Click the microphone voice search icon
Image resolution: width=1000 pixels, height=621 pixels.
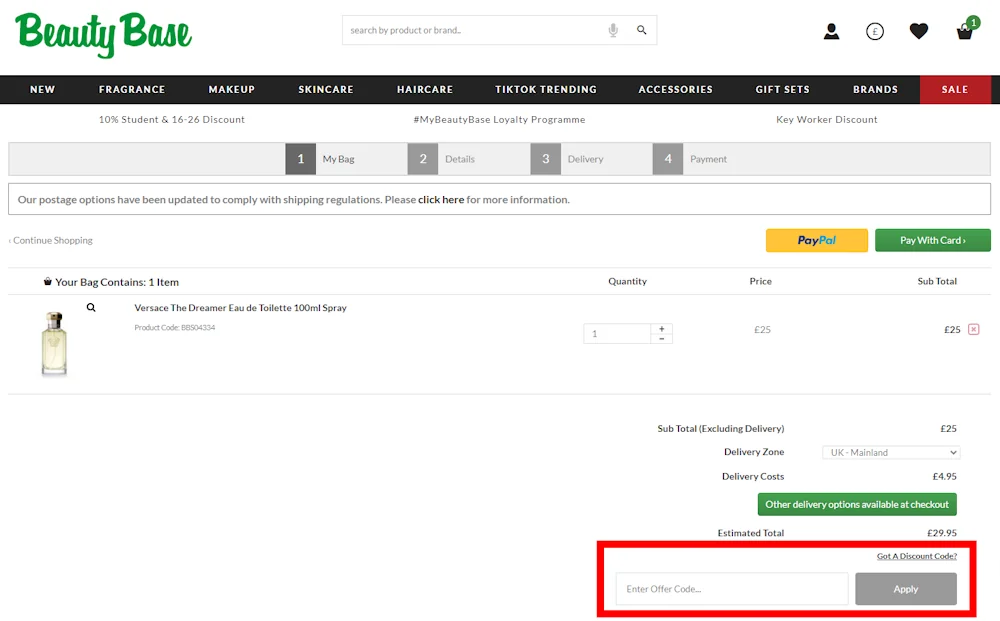point(613,30)
